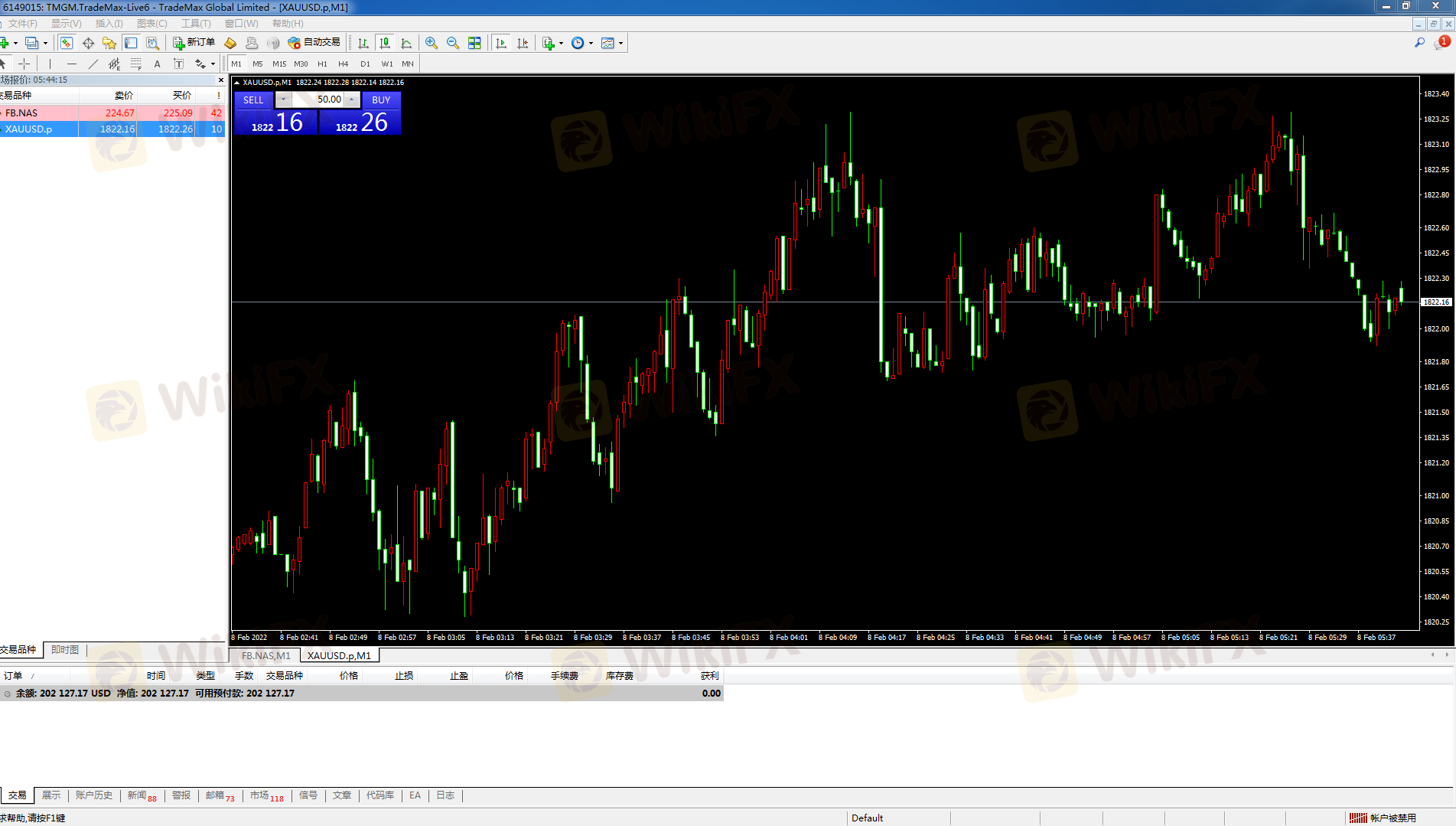Click the BUY button
Screen dimensions: 1456x826
pos(381,100)
